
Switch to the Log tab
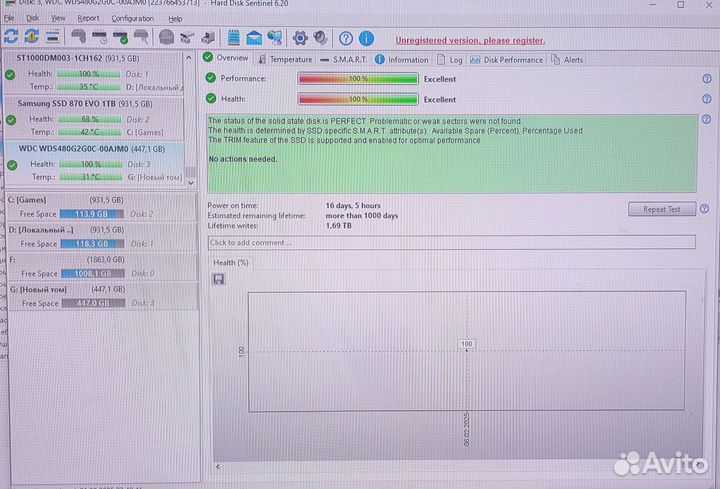[450, 60]
